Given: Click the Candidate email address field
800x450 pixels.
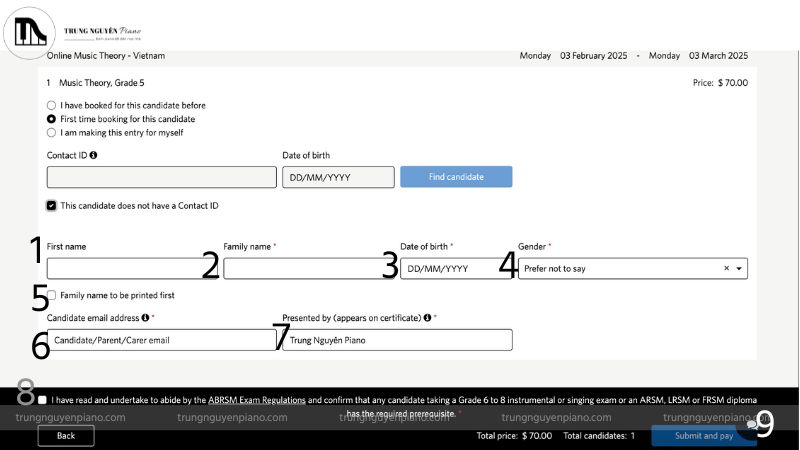Looking at the screenshot, I should [x=160, y=340].
